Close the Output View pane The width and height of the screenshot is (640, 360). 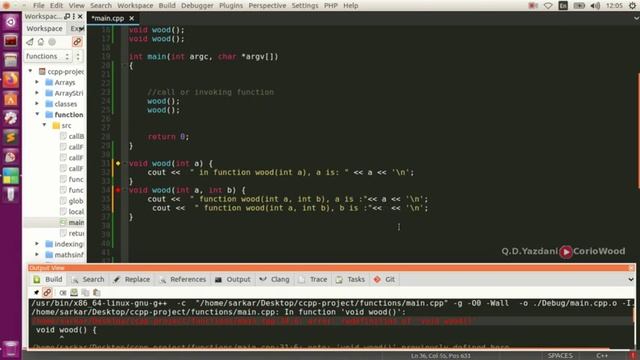631,268
